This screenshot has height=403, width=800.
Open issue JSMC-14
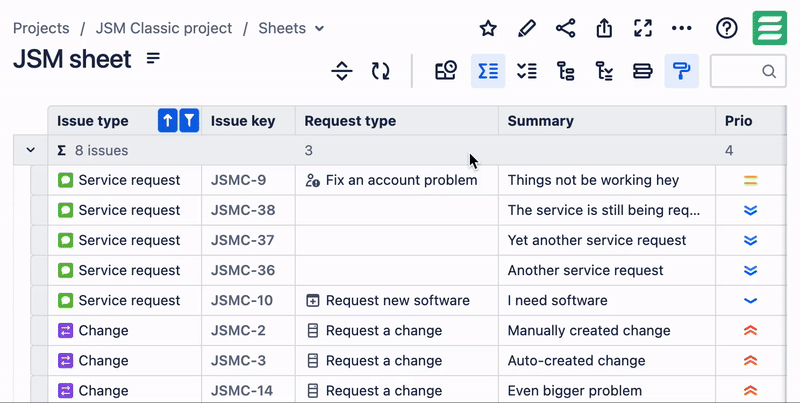[x=242, y=391]
